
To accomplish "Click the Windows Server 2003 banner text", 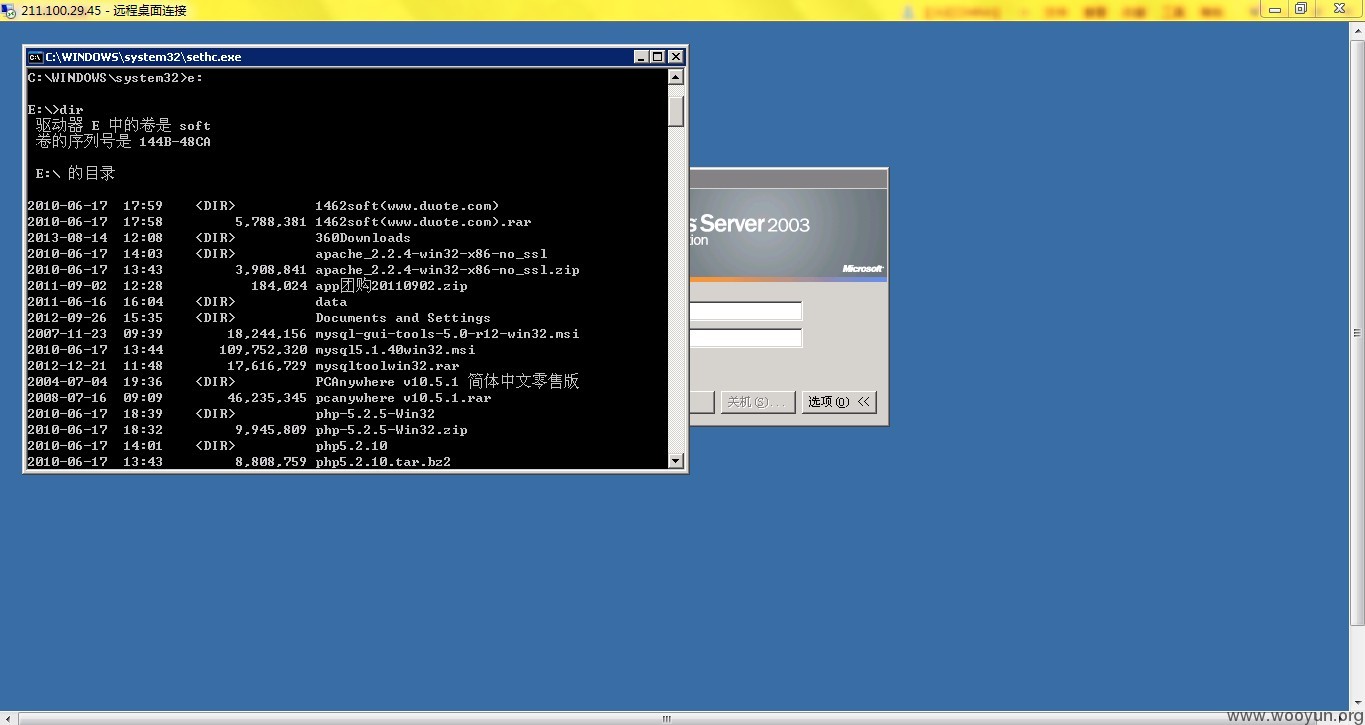I will tap(750, 224).
